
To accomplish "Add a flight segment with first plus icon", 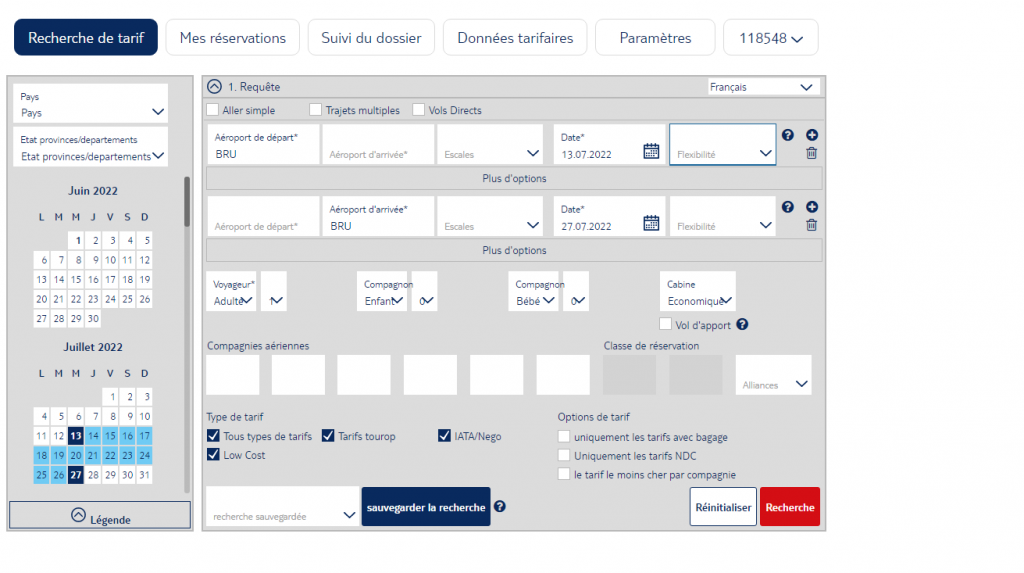I will pos(812,135).
